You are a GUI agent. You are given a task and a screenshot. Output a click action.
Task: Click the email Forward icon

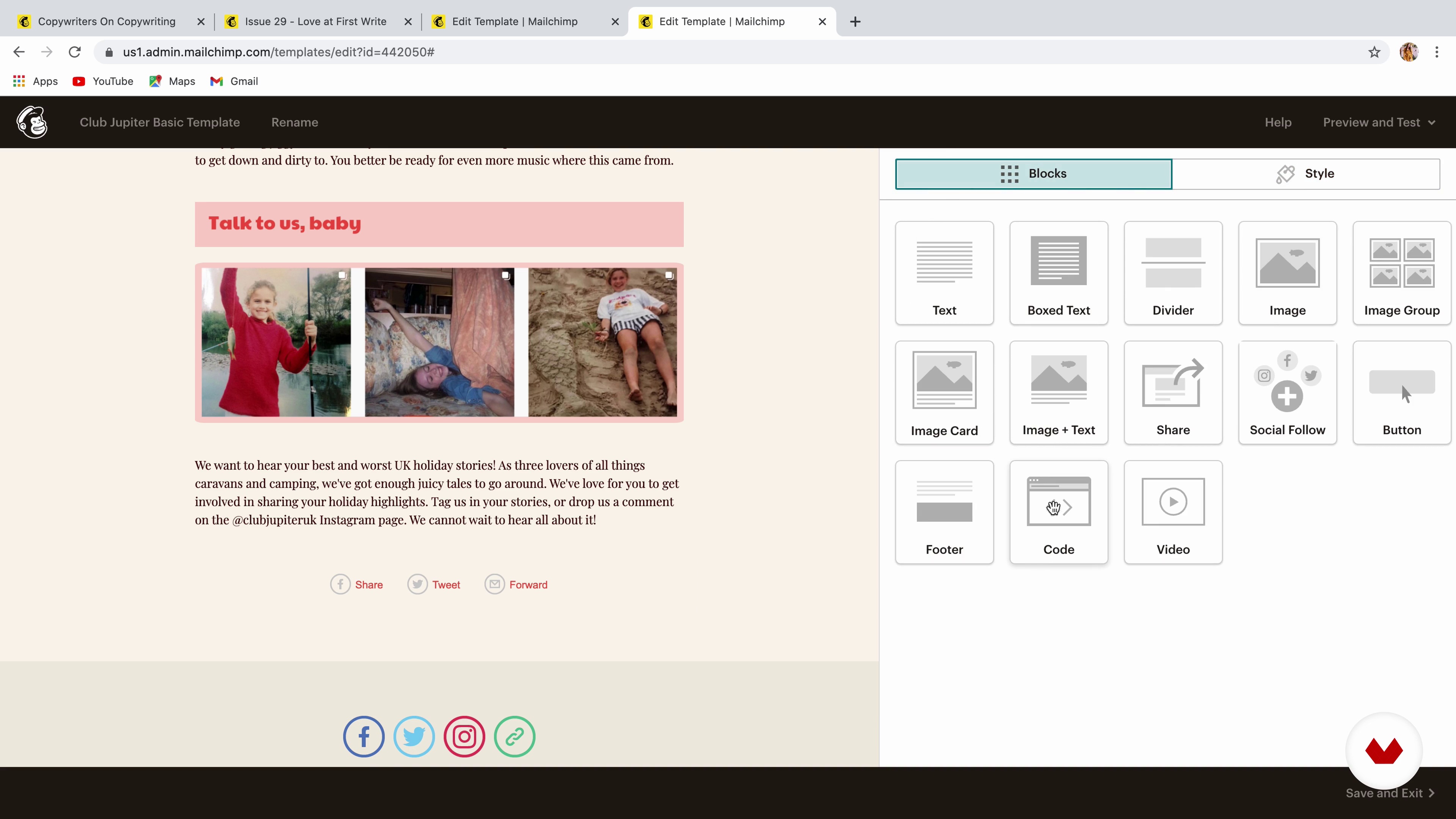[494, 584]
